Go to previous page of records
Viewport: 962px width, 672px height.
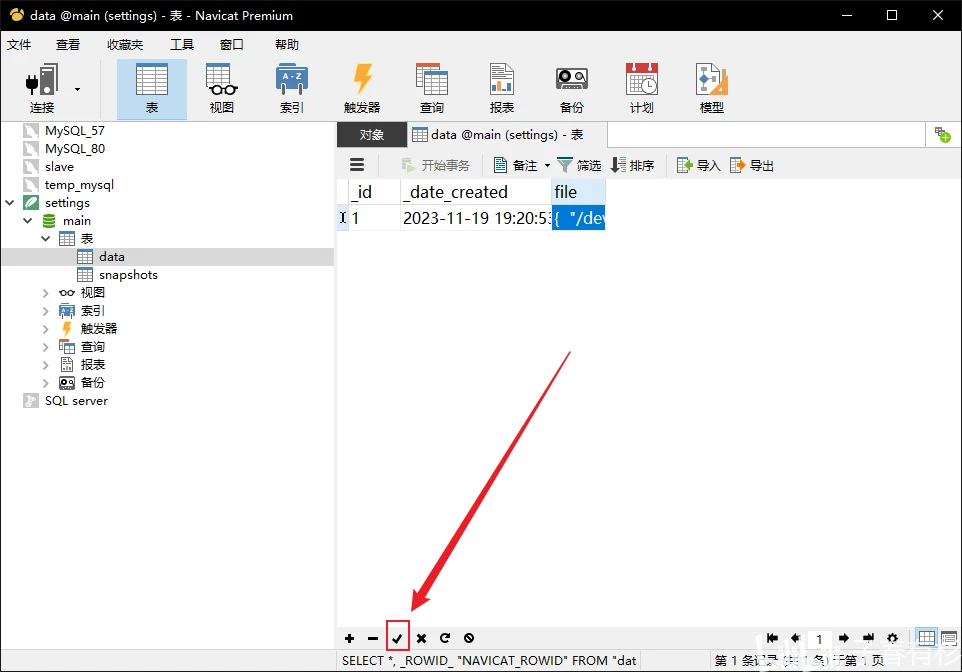(796, 638)
